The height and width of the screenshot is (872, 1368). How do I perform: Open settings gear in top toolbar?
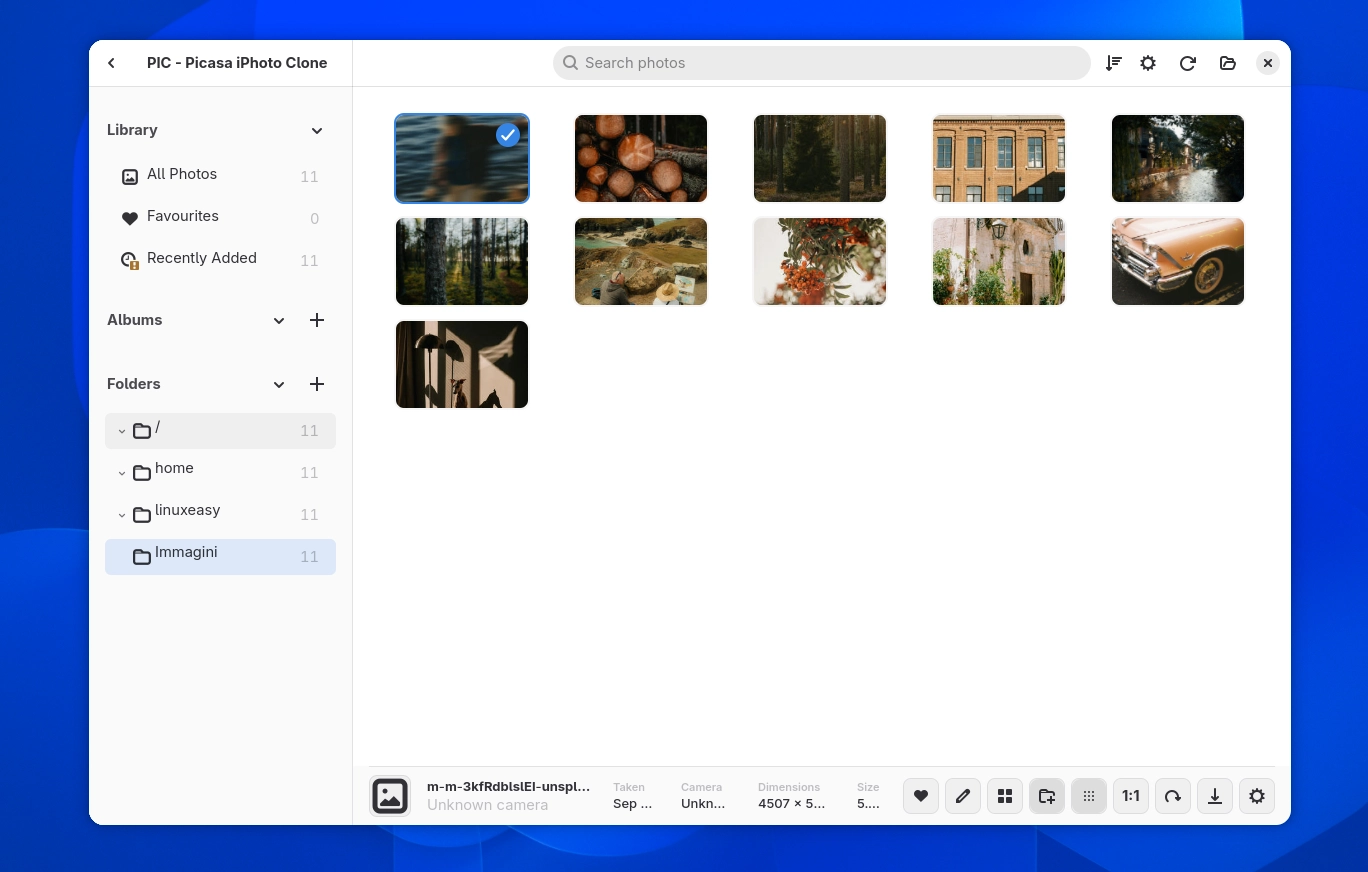1148,63
